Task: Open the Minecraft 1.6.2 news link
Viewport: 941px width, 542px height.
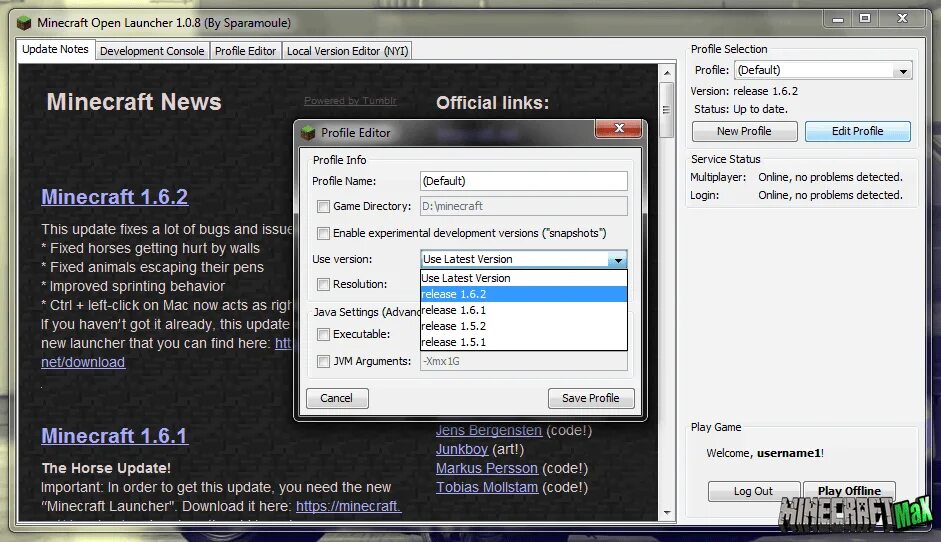Action: coord(115,197)
